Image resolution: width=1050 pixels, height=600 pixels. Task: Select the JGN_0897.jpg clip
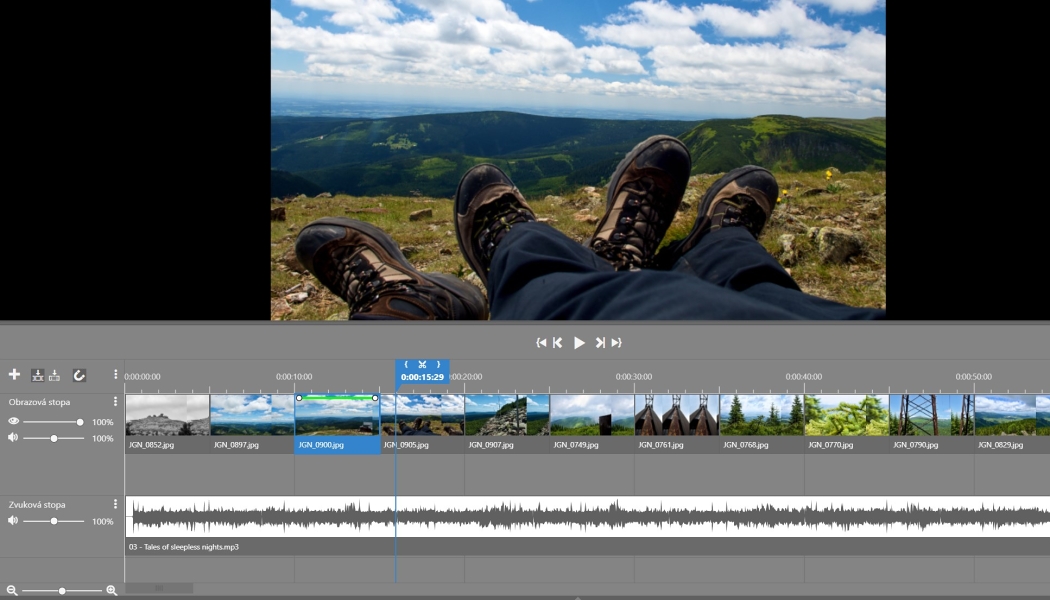coord(252,423)
